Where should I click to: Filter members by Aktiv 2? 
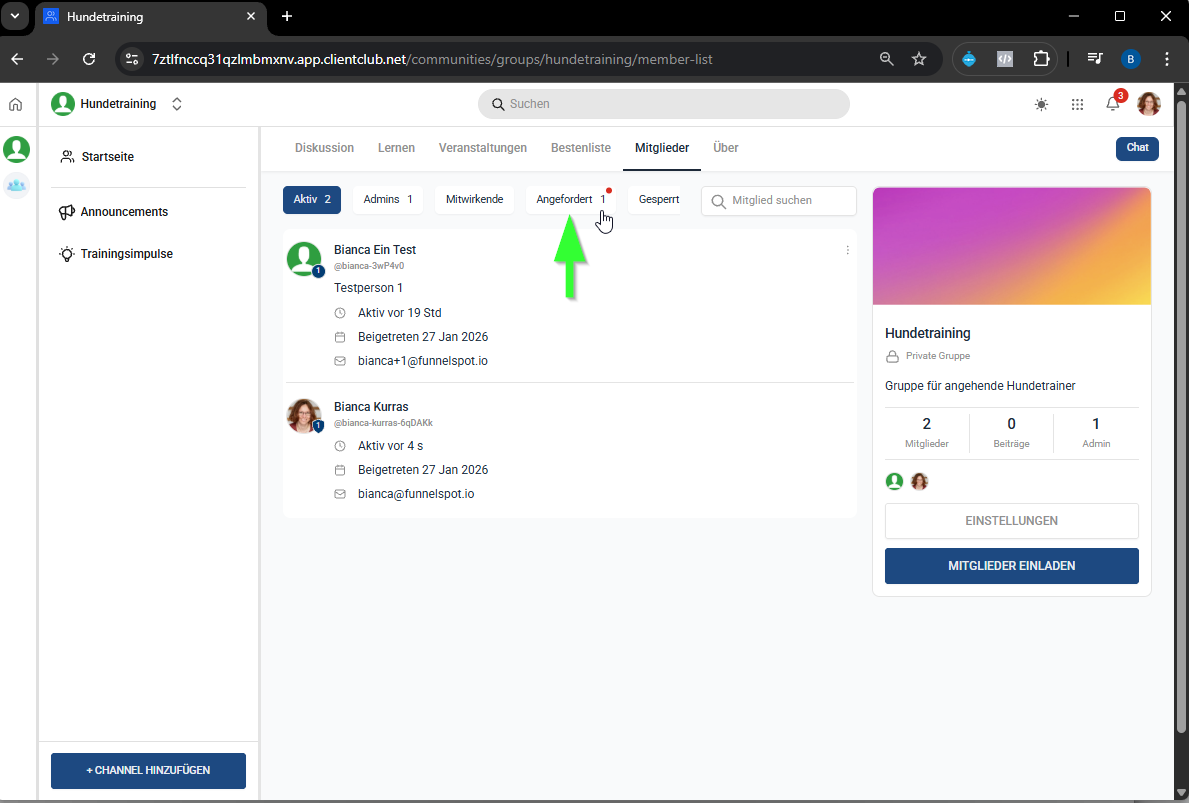pos(312,199)
